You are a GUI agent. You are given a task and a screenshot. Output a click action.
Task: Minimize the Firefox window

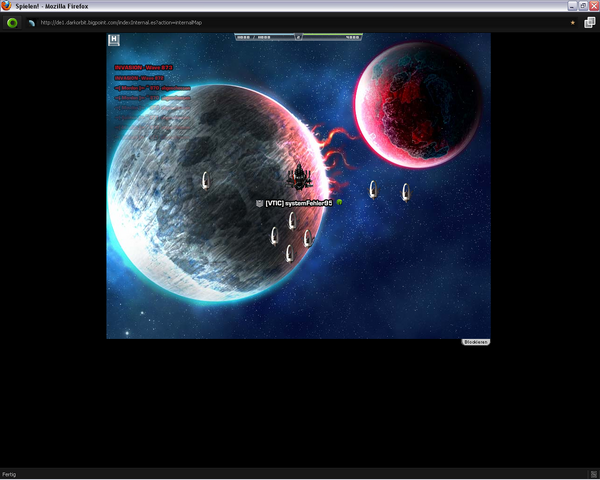point(572,6)
